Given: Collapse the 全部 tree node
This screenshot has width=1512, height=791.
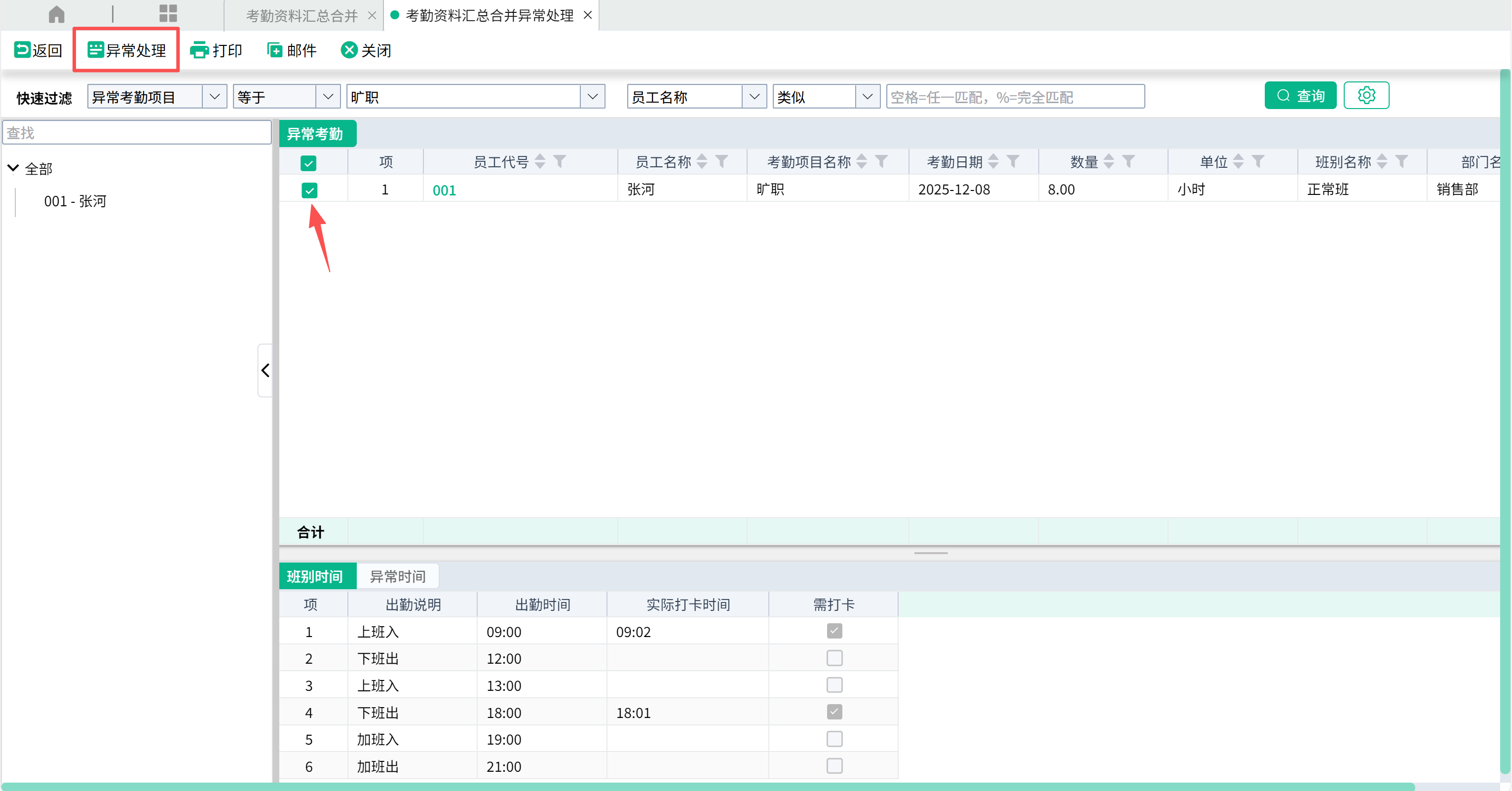Looking at the screenshot, I should coord(13,168).
